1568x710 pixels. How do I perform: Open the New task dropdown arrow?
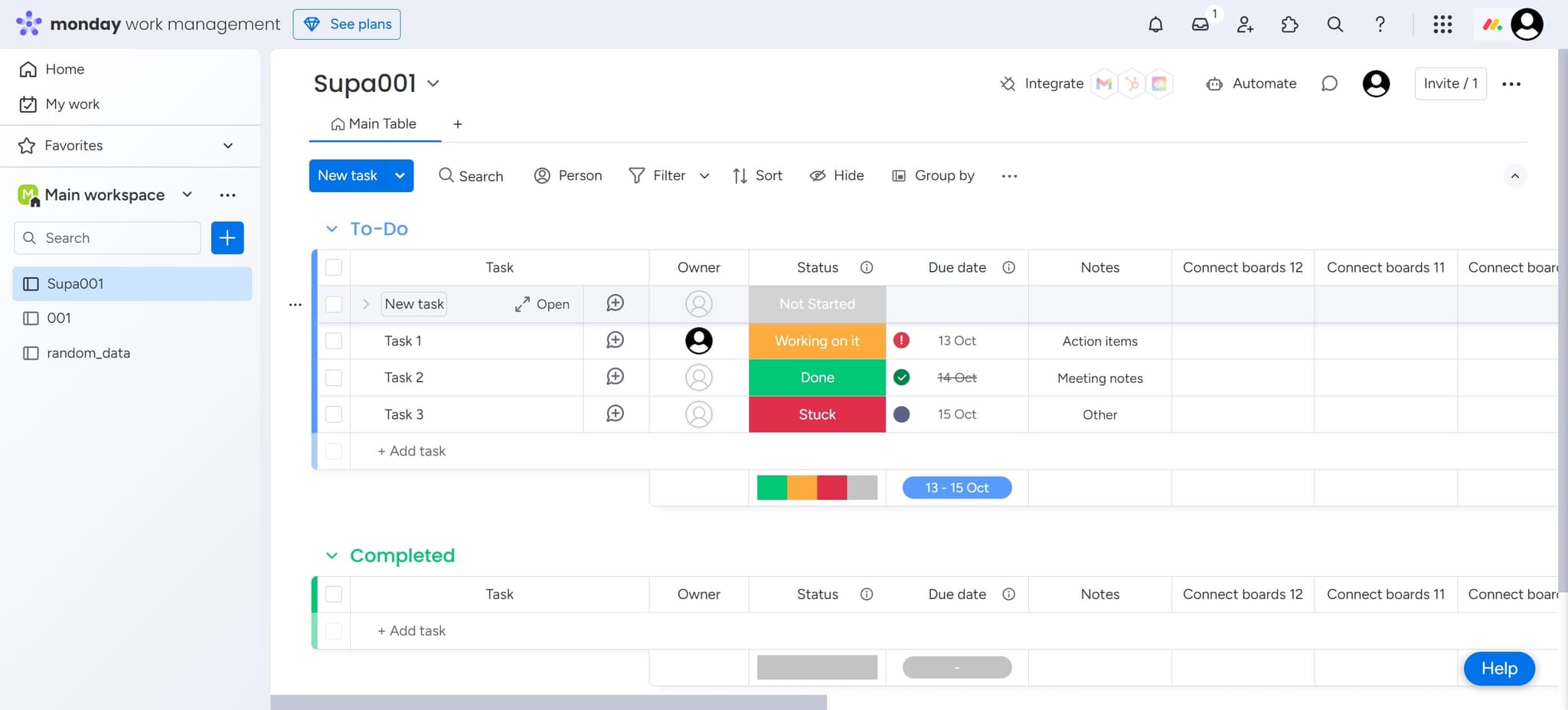coord(400,175)
